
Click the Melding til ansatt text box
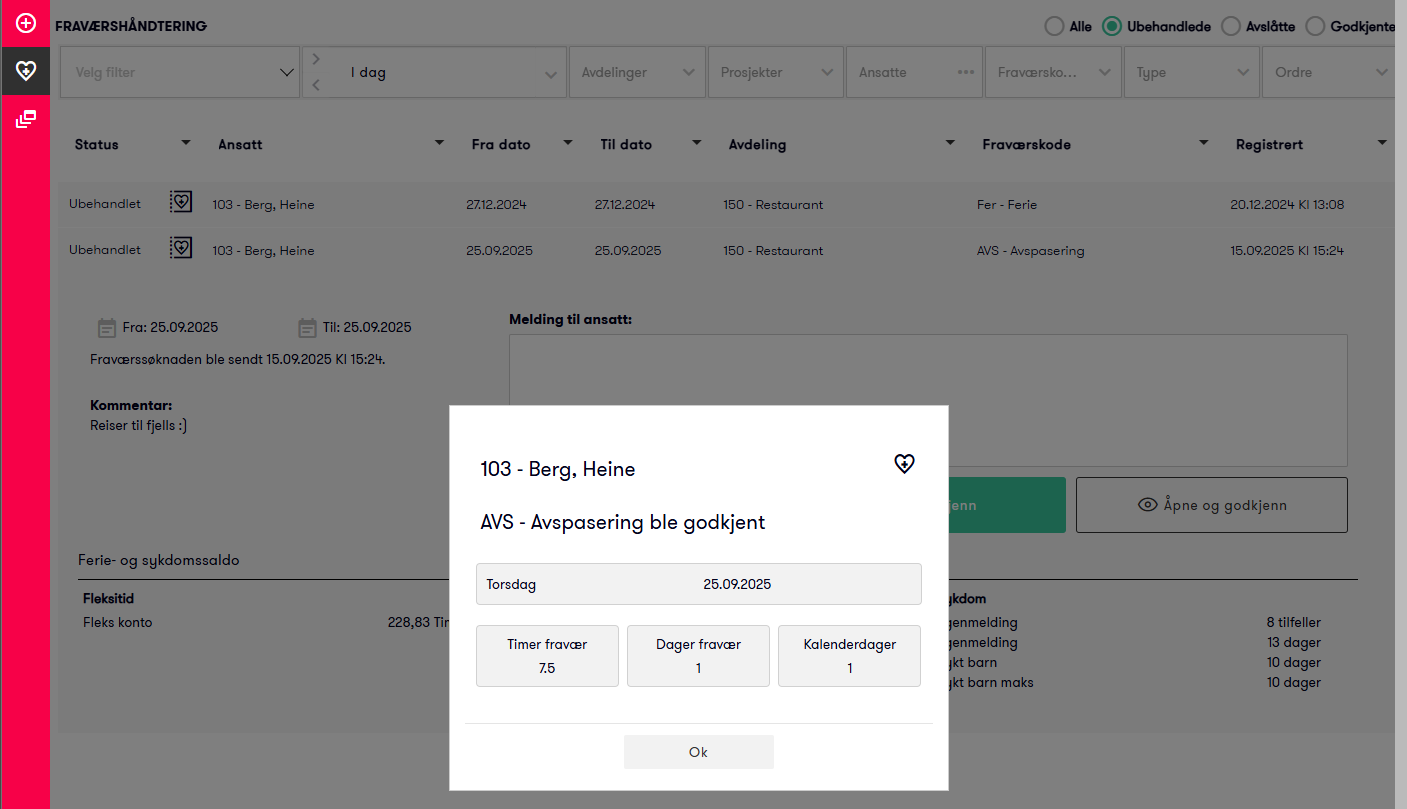928,370
